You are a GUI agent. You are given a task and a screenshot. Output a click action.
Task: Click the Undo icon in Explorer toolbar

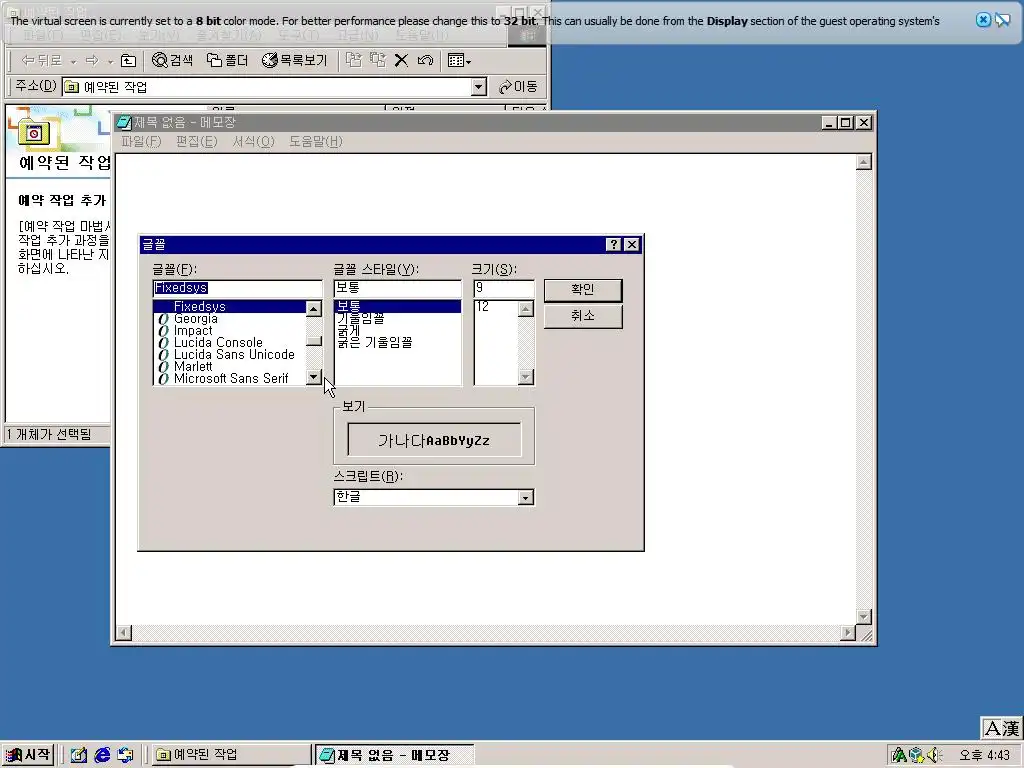[x=425, y=61]
